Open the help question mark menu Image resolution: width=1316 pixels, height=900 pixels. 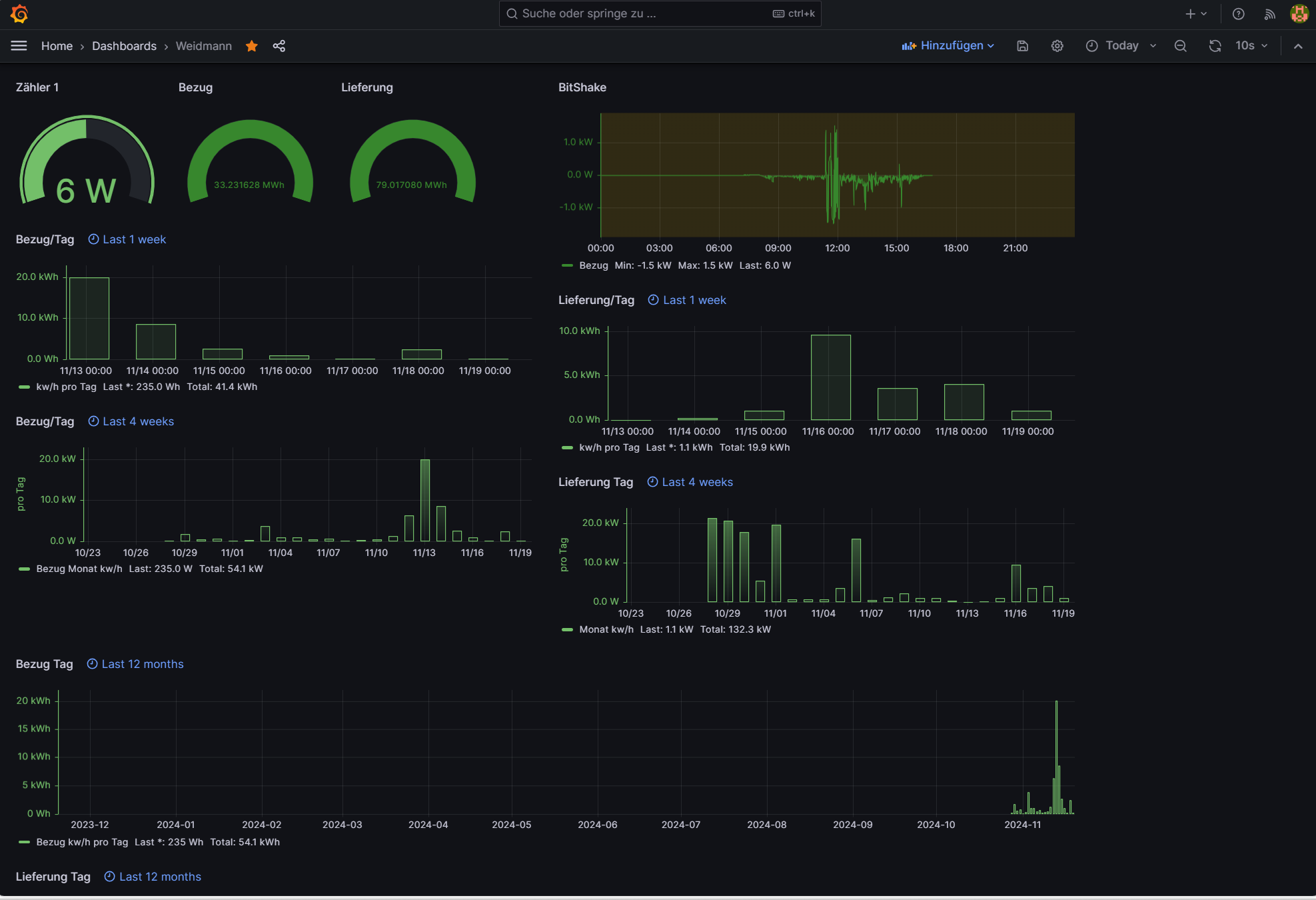(1239, 14)
